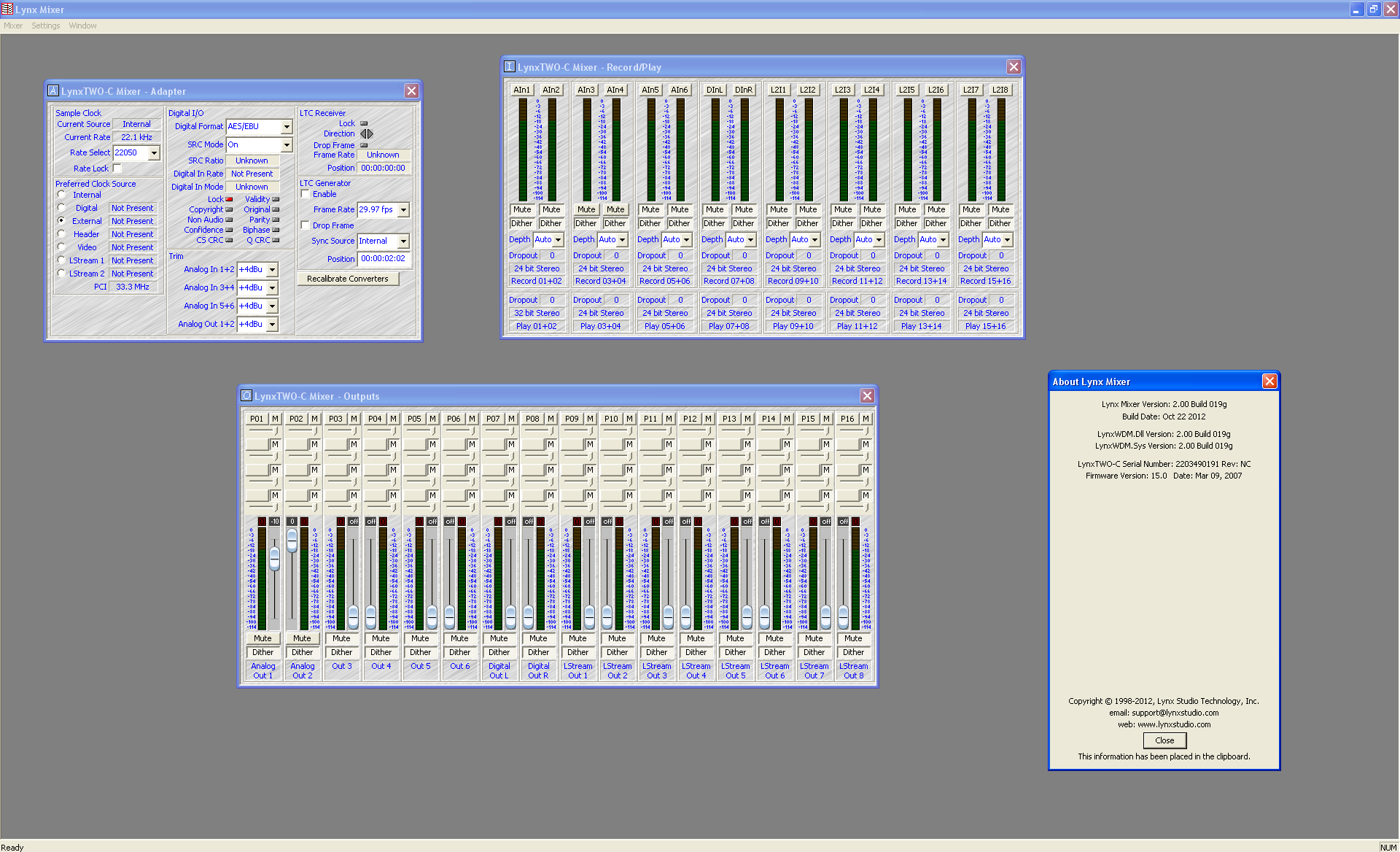The height and width of the screenshot is (852, 1400).
Task: Open the Analog Out 1+2 trim dropdown
Action: pyautogui.click(x=272, y=325)
